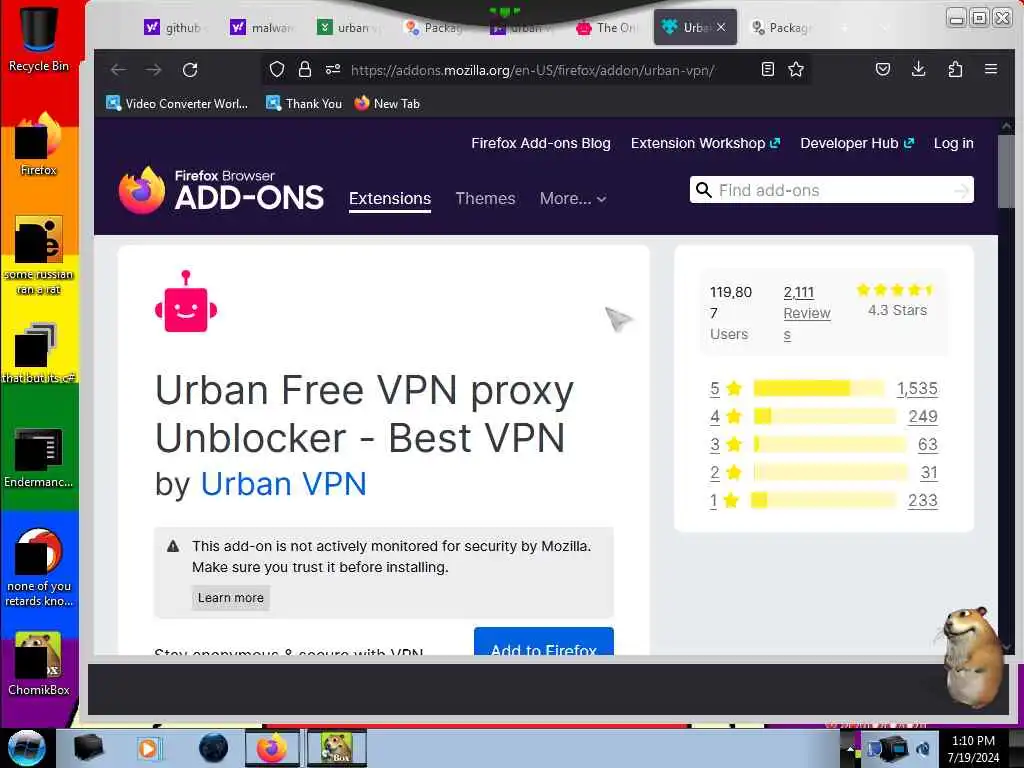Switch to the last Package tab
The width and height of the screenshot is (1024, 768).
(x=780, y=27)
